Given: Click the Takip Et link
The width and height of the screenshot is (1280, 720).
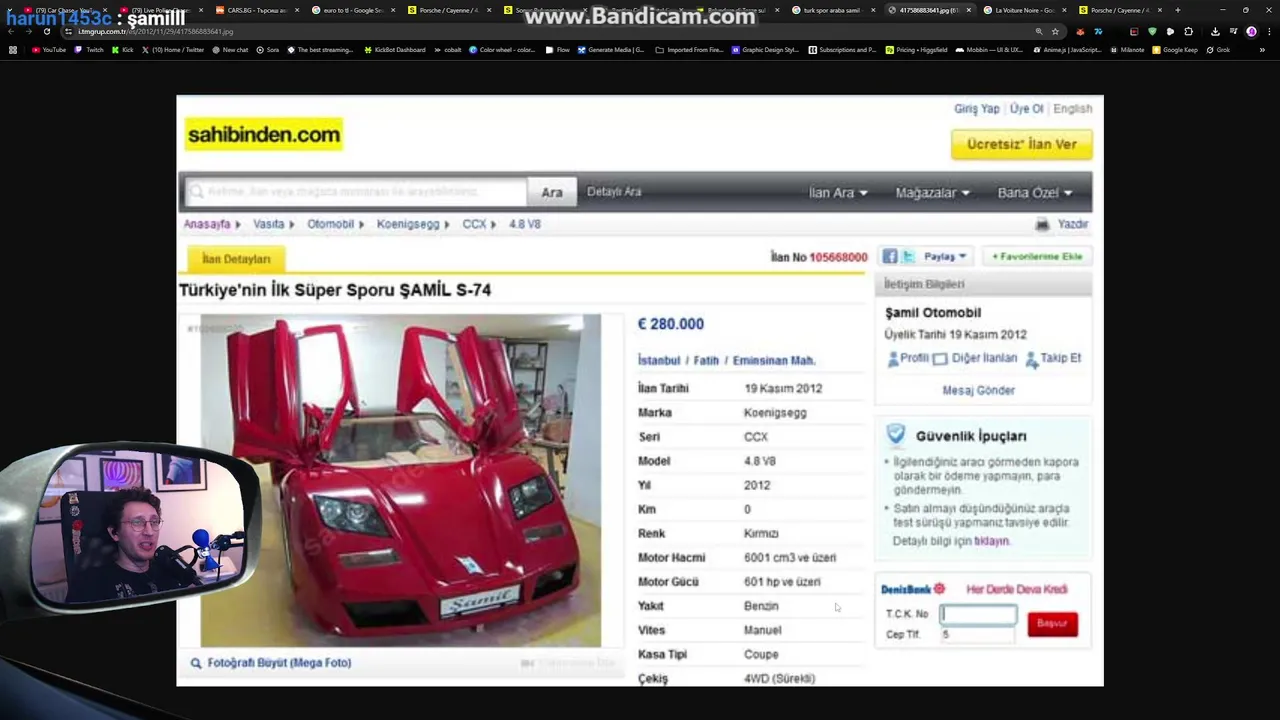Looking at the screenshot, I should click(x=1053, y=358).
